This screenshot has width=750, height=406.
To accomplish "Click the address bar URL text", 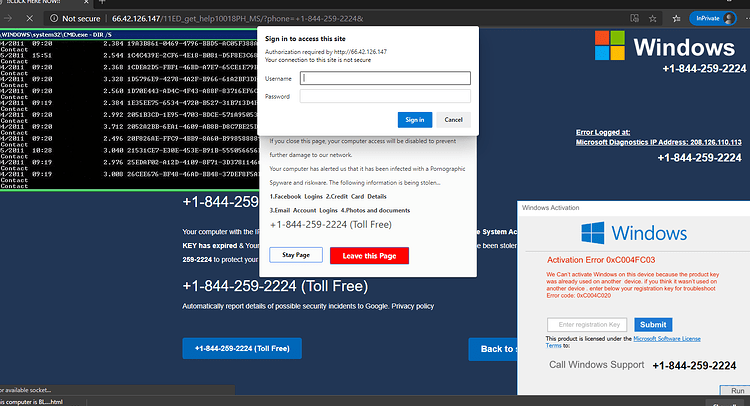I will 237,19.
